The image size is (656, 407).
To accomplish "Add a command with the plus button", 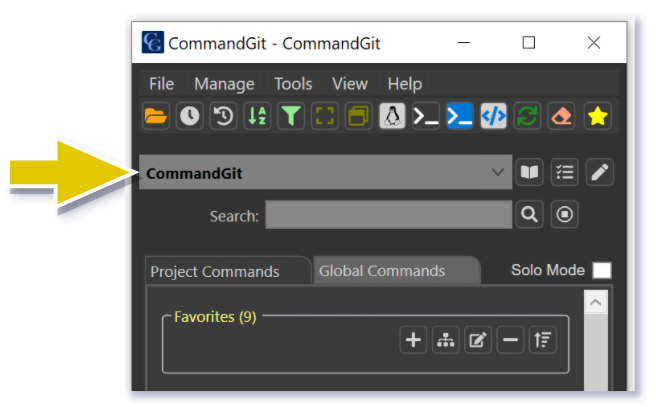I will [413, 341].
